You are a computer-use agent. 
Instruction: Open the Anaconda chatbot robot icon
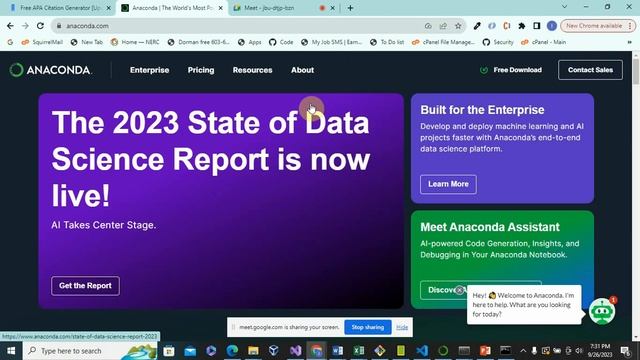[x=602, y=311]
